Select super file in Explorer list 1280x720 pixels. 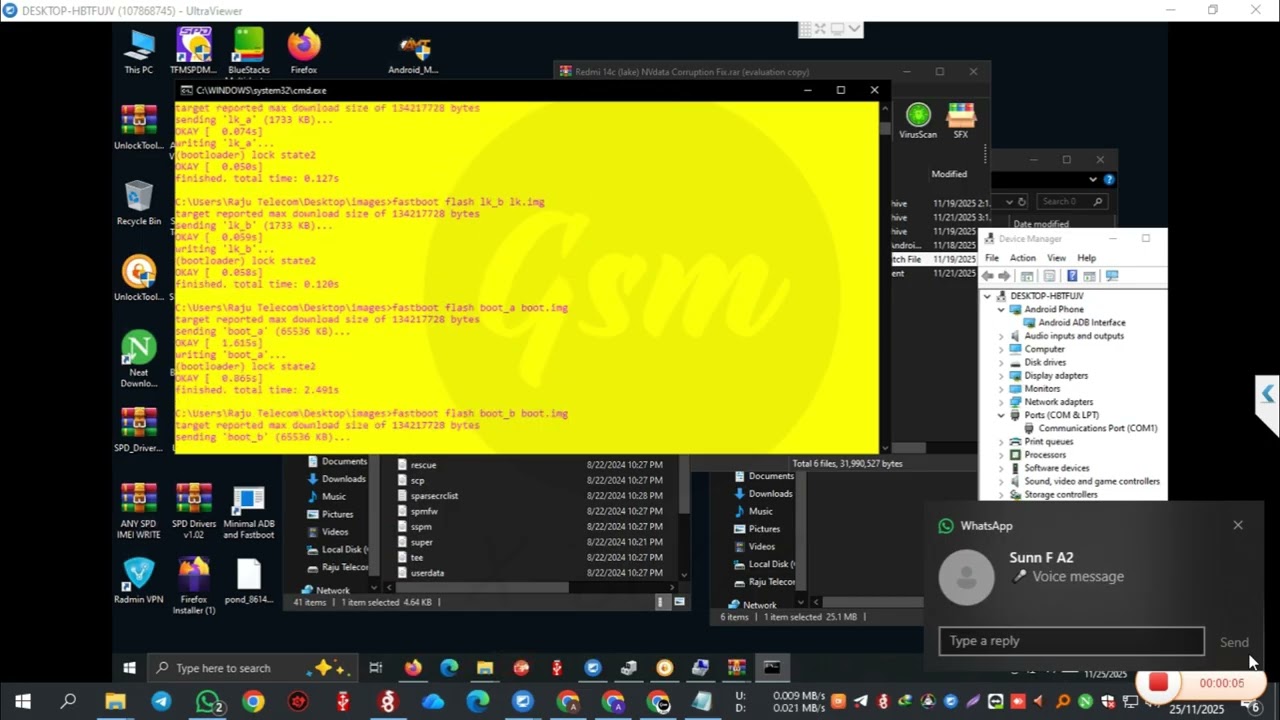[x=422, y=542]
